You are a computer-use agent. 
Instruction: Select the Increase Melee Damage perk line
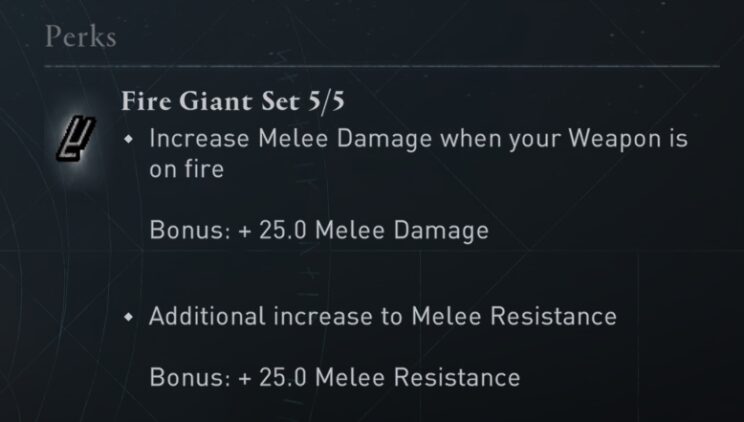[418, 139]
